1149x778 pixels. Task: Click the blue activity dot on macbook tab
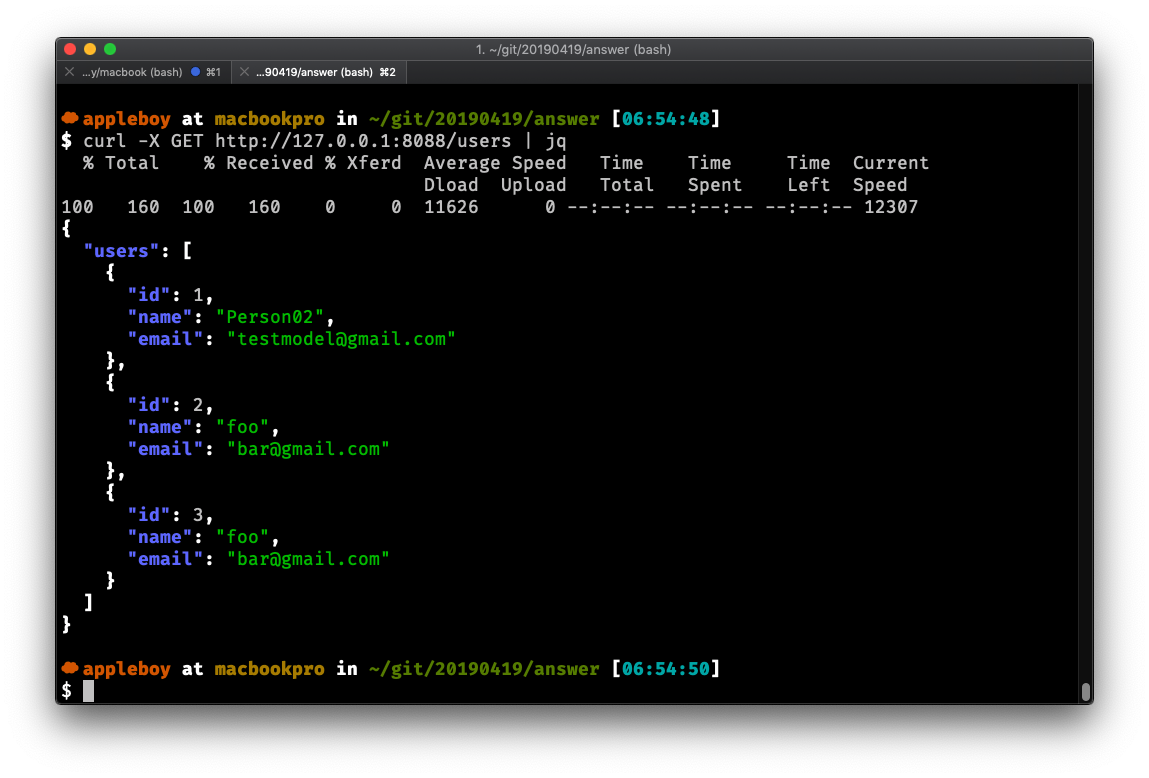[196, 72]
